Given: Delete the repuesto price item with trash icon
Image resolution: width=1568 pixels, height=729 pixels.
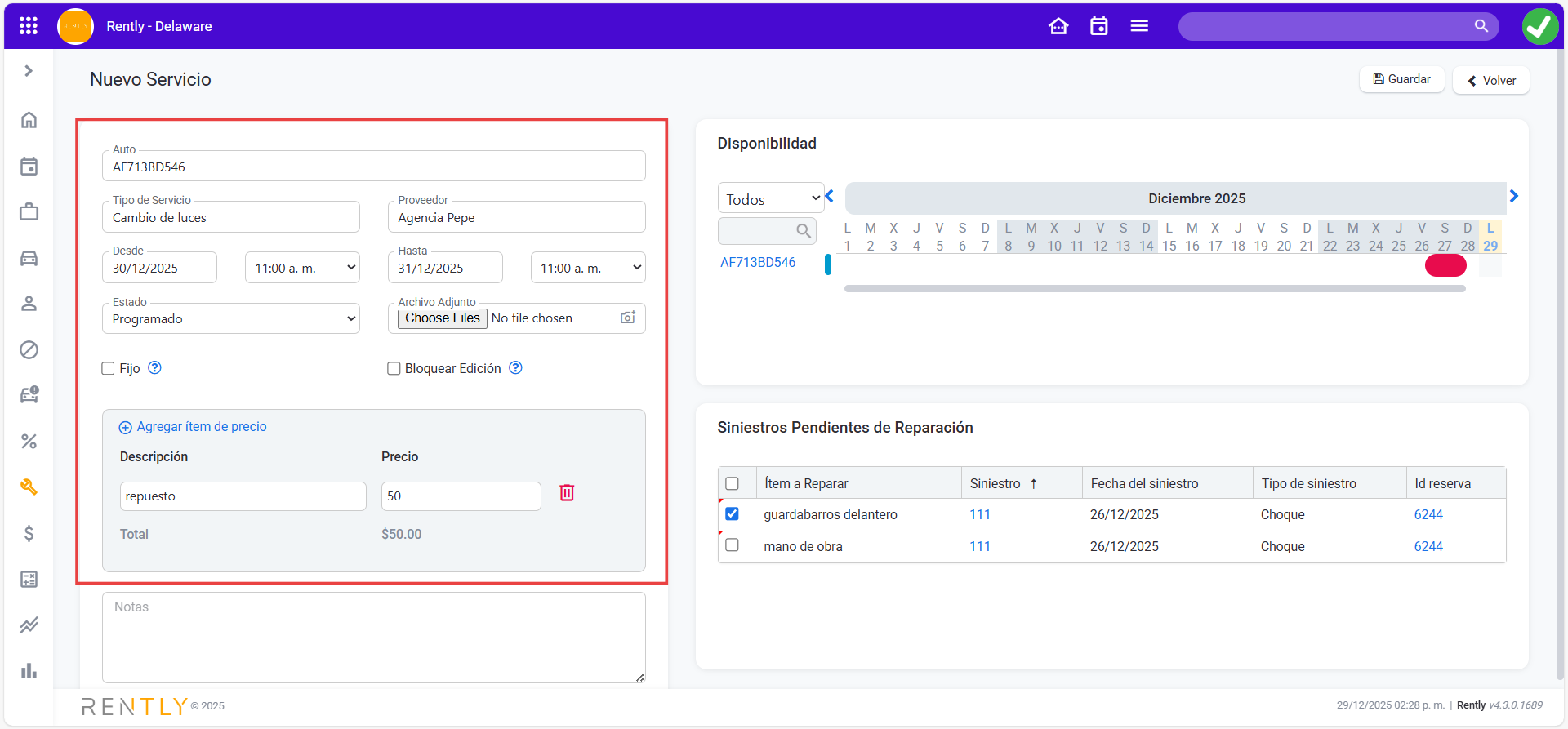Looking at the screenshot, I should [x=567, y=493].
